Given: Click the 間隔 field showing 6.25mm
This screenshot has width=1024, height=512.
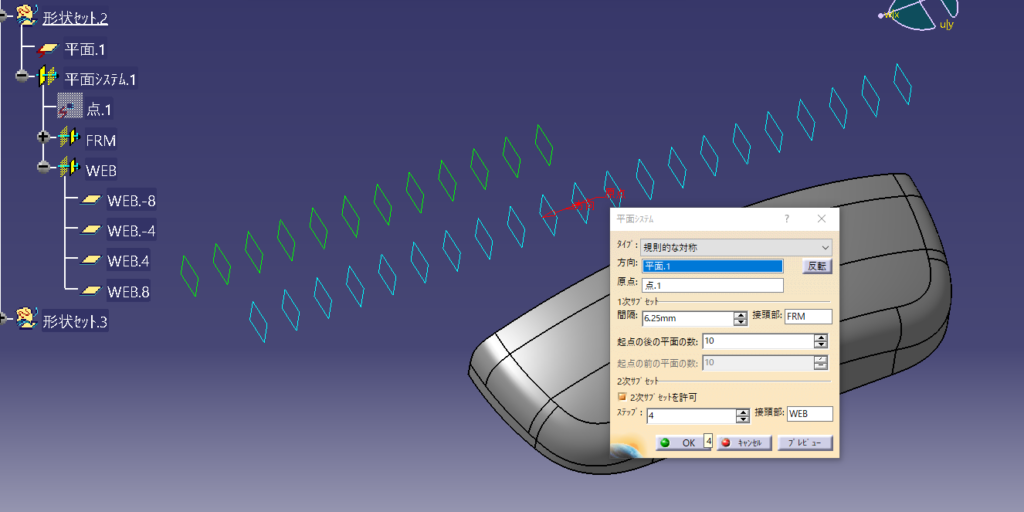Looking at the screenshot, I should coord(688,318).
